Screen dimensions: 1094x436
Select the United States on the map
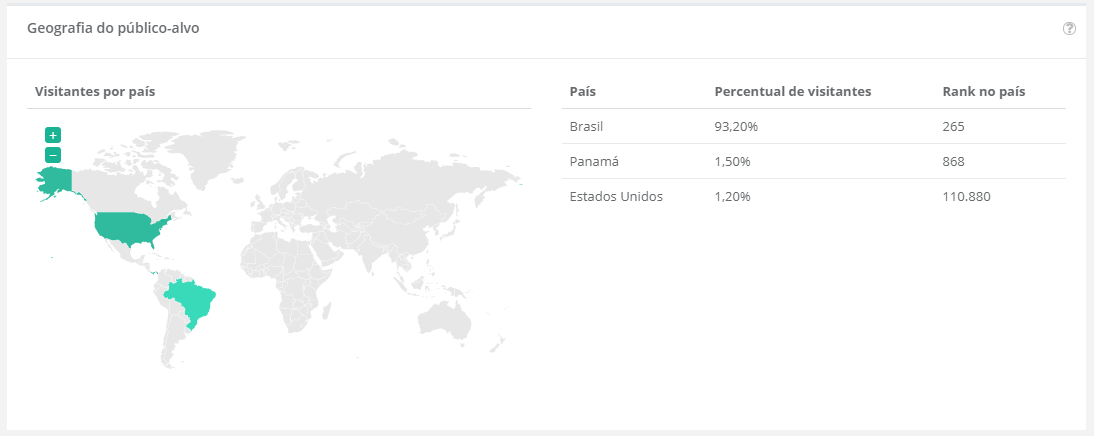pos(133,229)
